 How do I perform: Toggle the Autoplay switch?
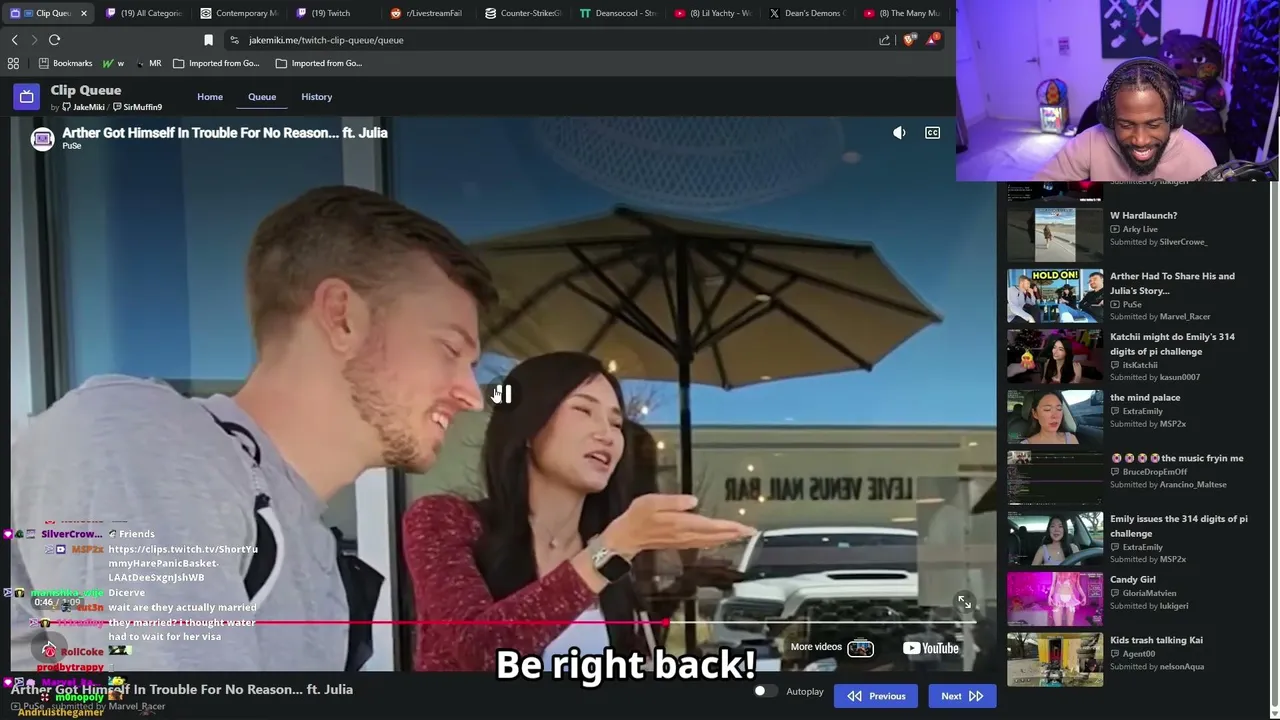point(764,691)
